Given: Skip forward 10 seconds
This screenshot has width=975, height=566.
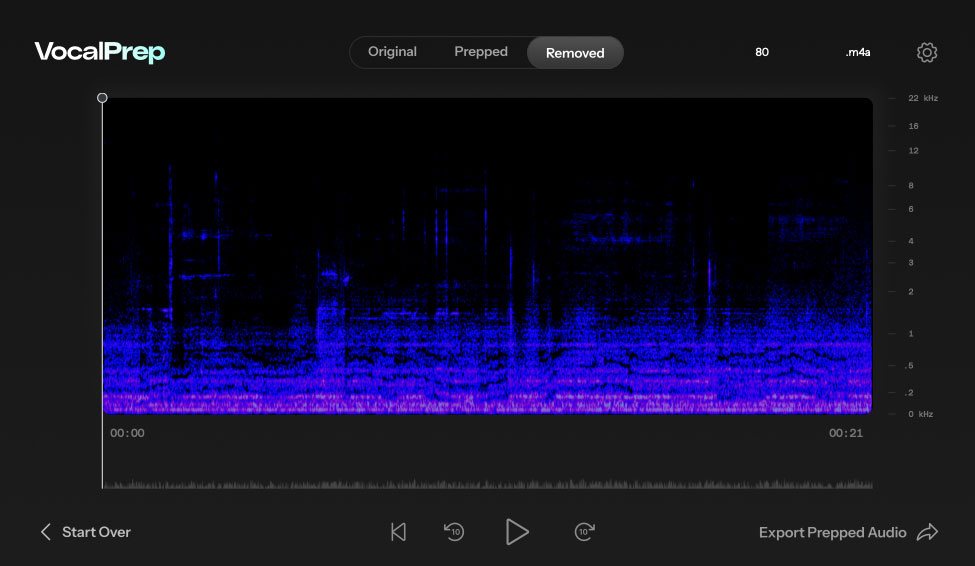Looking at the screenshot, I should tap(585, 532).
